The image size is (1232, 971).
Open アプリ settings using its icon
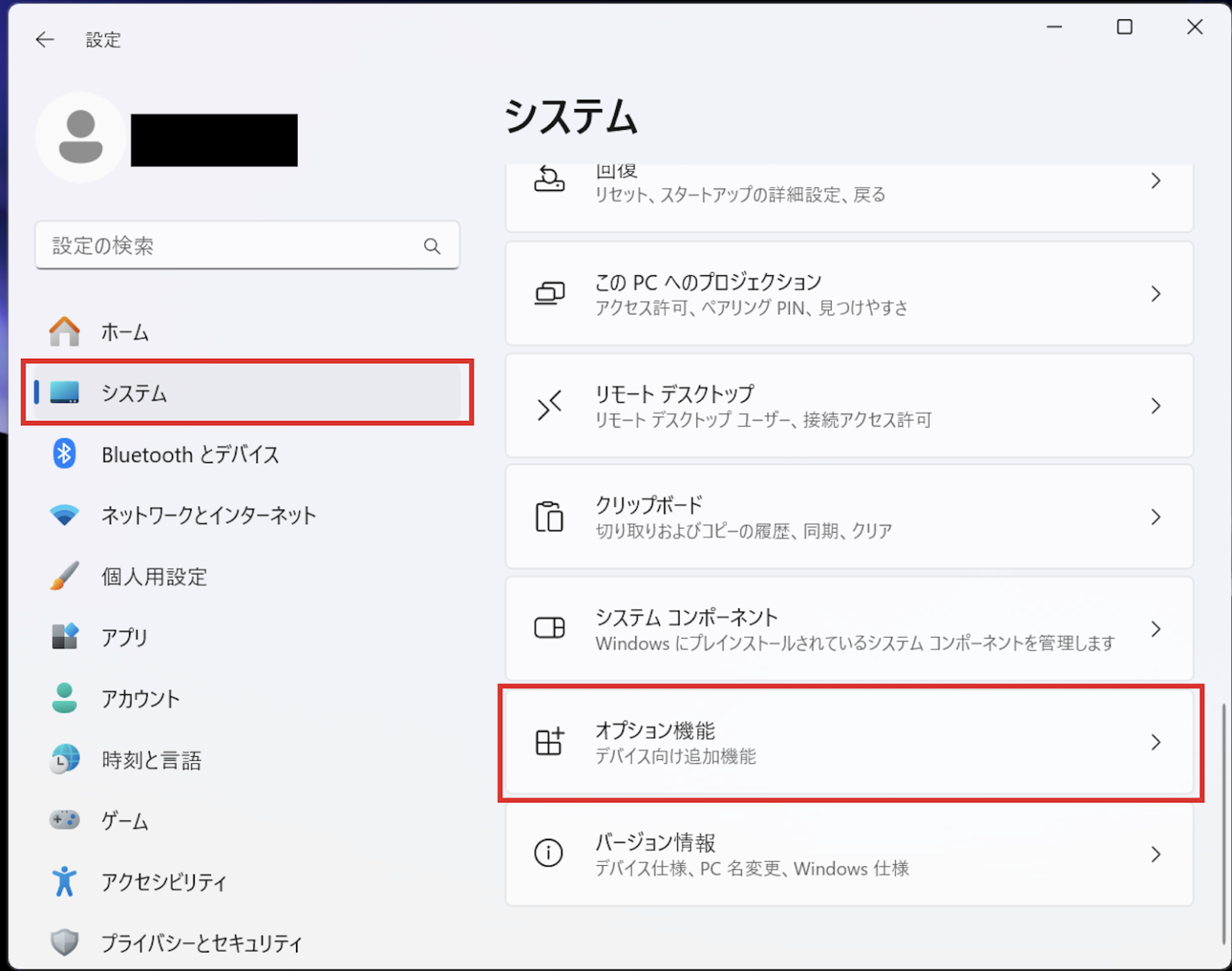tap(64, 637)
